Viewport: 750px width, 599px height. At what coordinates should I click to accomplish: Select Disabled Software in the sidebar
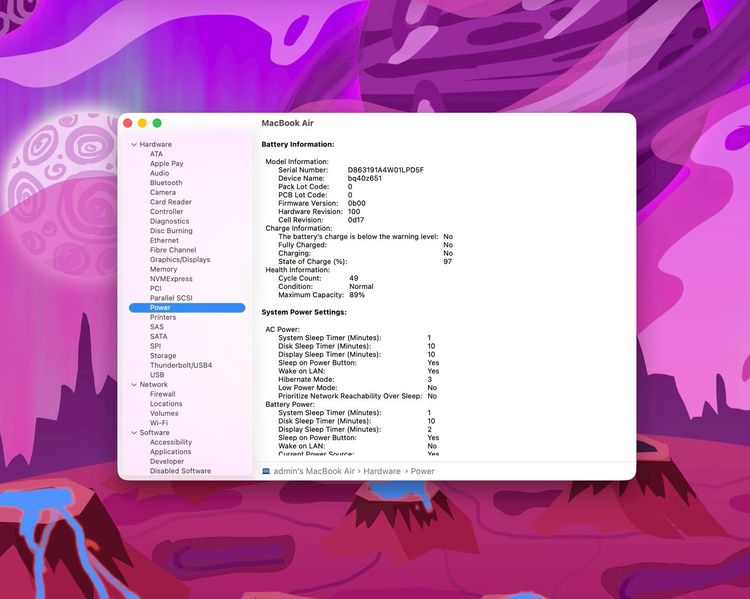click(x=180, y=471)
